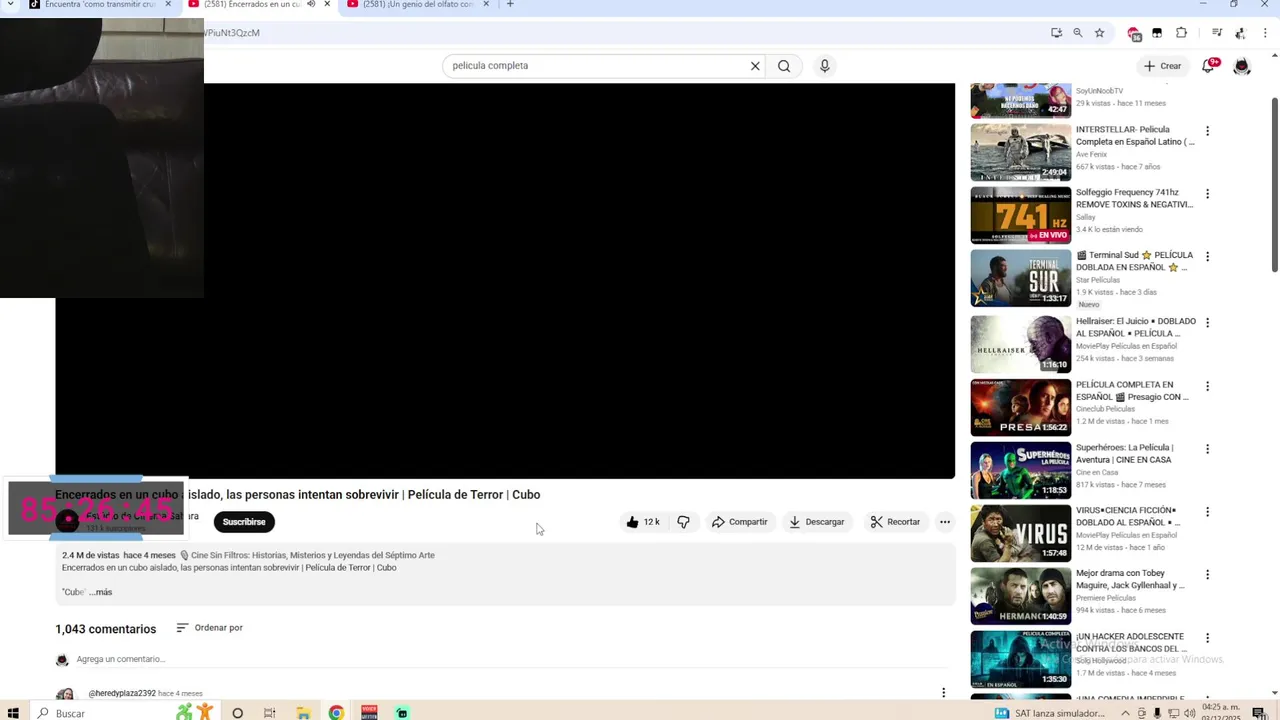Open the Recortar clip tool
1280x720 pixels.
895,522
